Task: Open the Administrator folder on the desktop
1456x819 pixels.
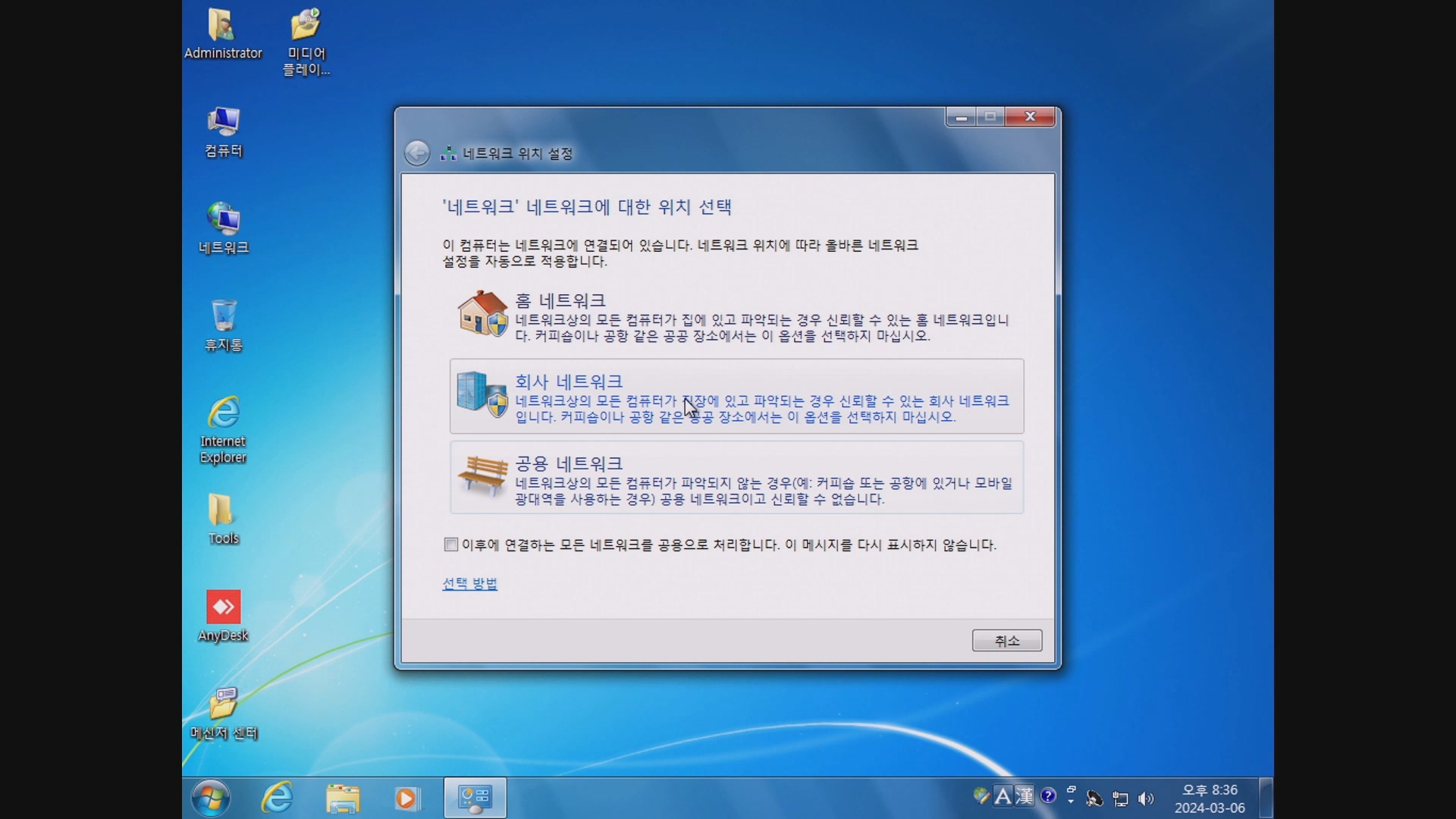Action: [223, 34]
